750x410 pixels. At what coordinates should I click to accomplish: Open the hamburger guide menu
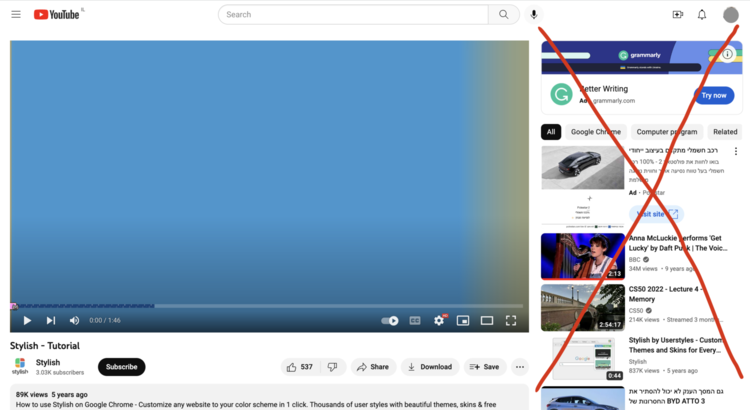click(16, 14)
